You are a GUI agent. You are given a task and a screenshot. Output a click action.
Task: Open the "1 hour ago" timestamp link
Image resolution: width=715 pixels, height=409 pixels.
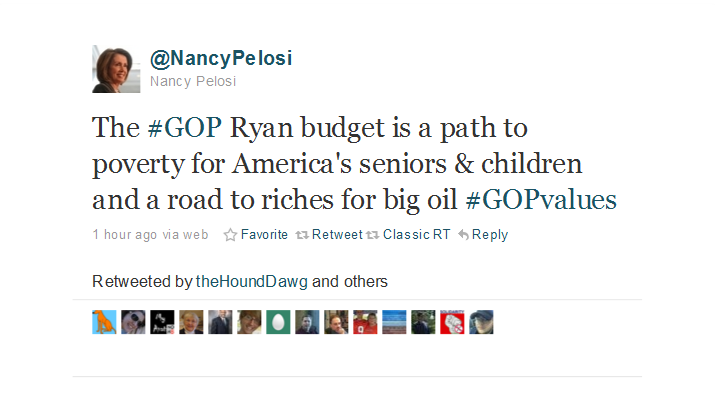[124, 235]
